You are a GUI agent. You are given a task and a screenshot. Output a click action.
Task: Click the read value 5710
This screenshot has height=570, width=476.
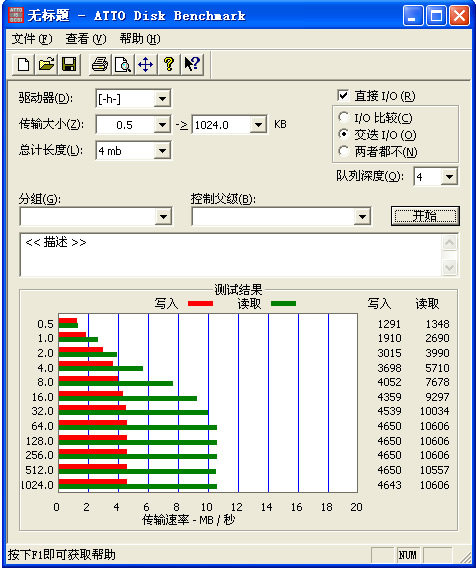pos(437,368)
